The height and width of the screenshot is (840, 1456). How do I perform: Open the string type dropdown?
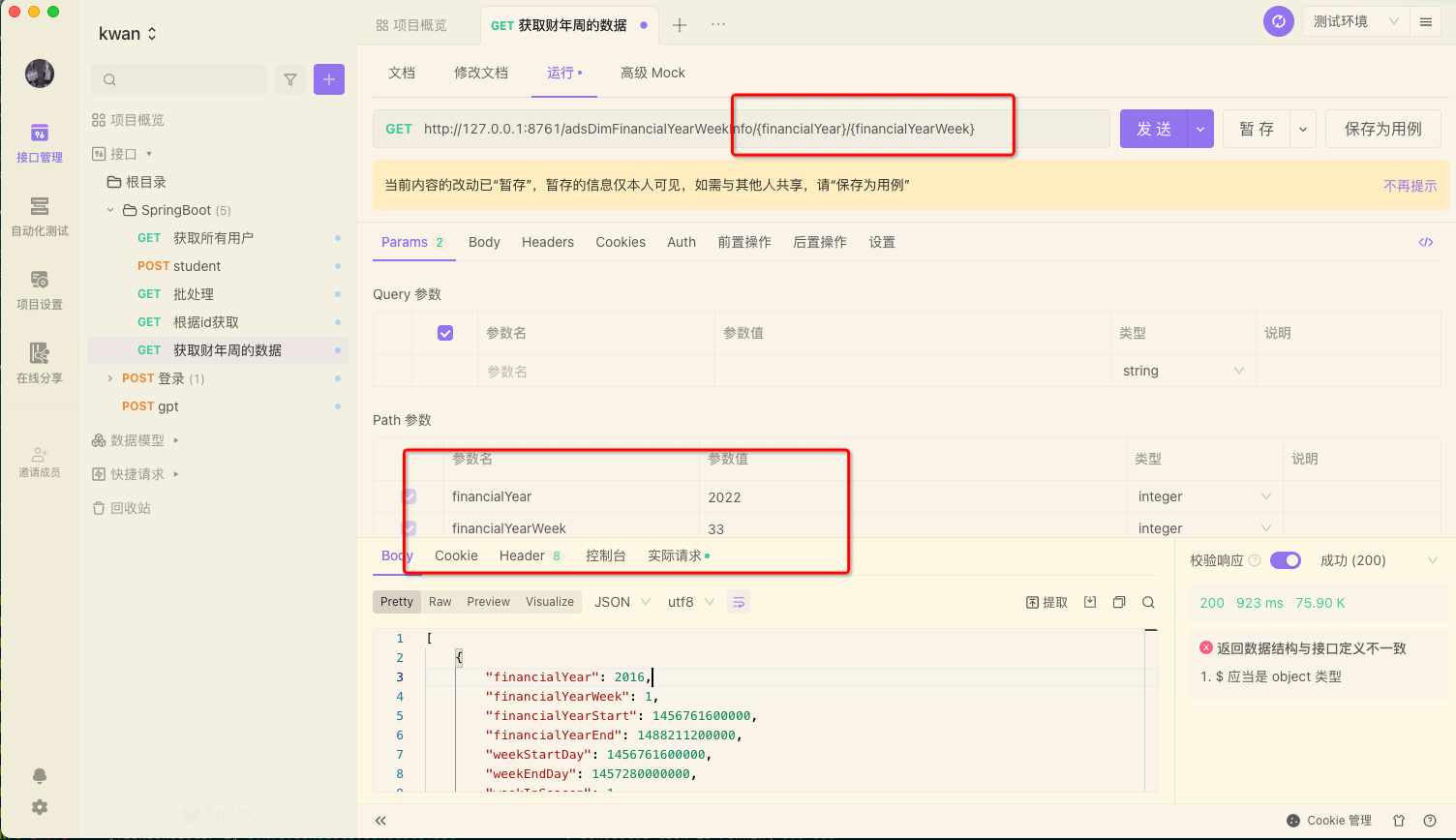1183,371
